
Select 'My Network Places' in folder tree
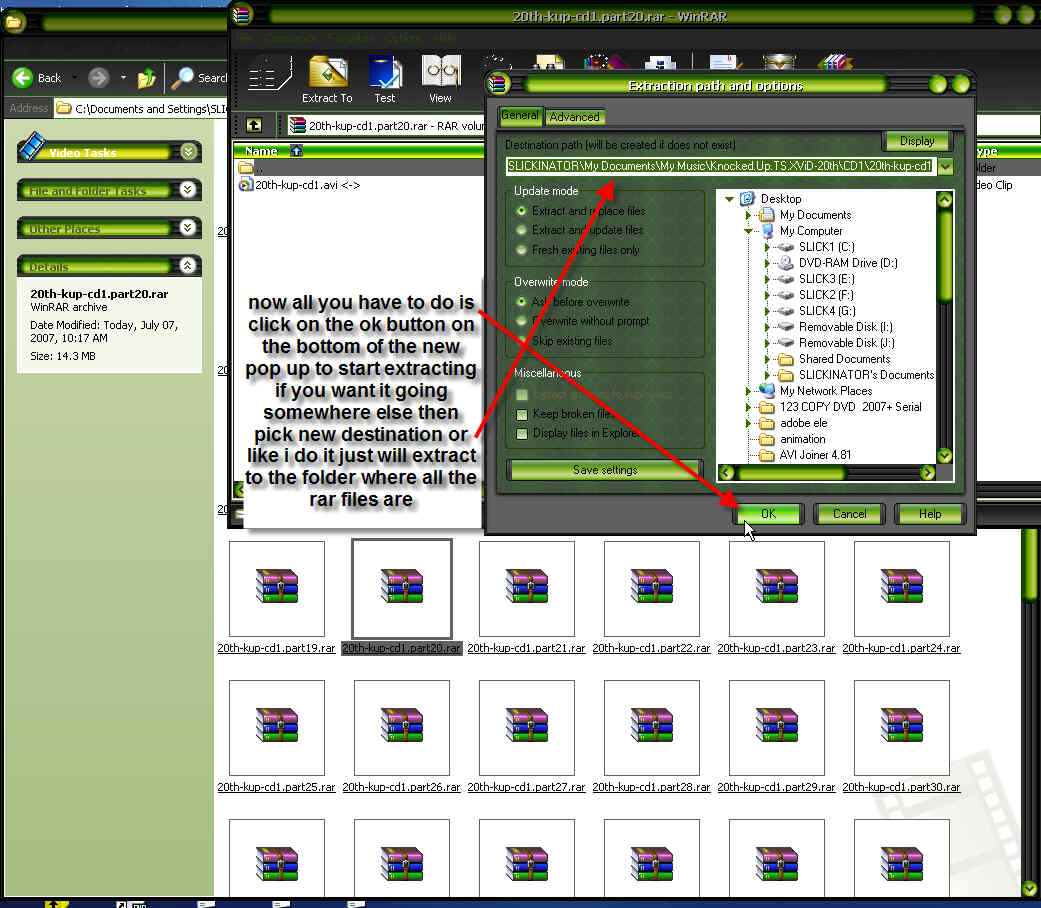[826, 391]
